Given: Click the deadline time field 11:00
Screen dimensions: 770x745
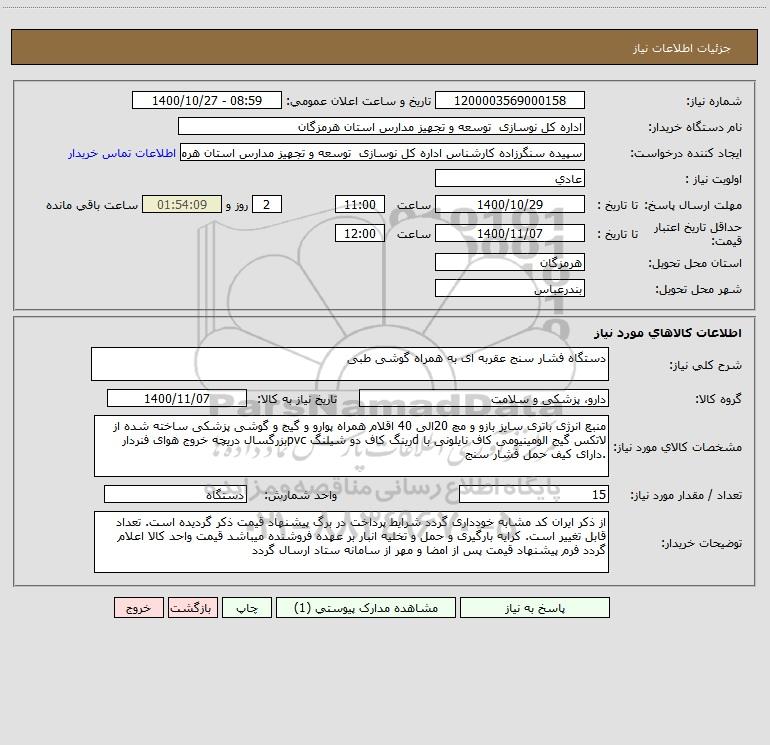Looking at the screenshot, I should tap(359, 204).
